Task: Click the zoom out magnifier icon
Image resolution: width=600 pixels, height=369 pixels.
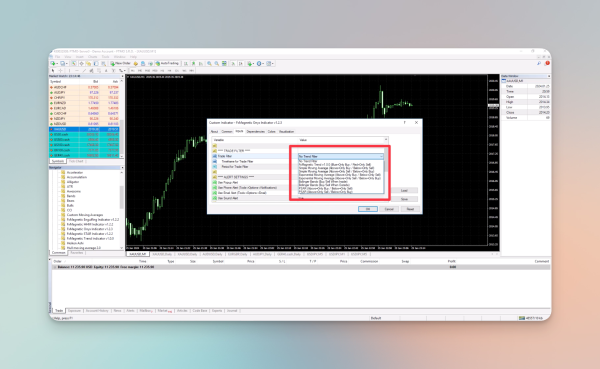Action: pyautogui.click(x=217, y=64)
